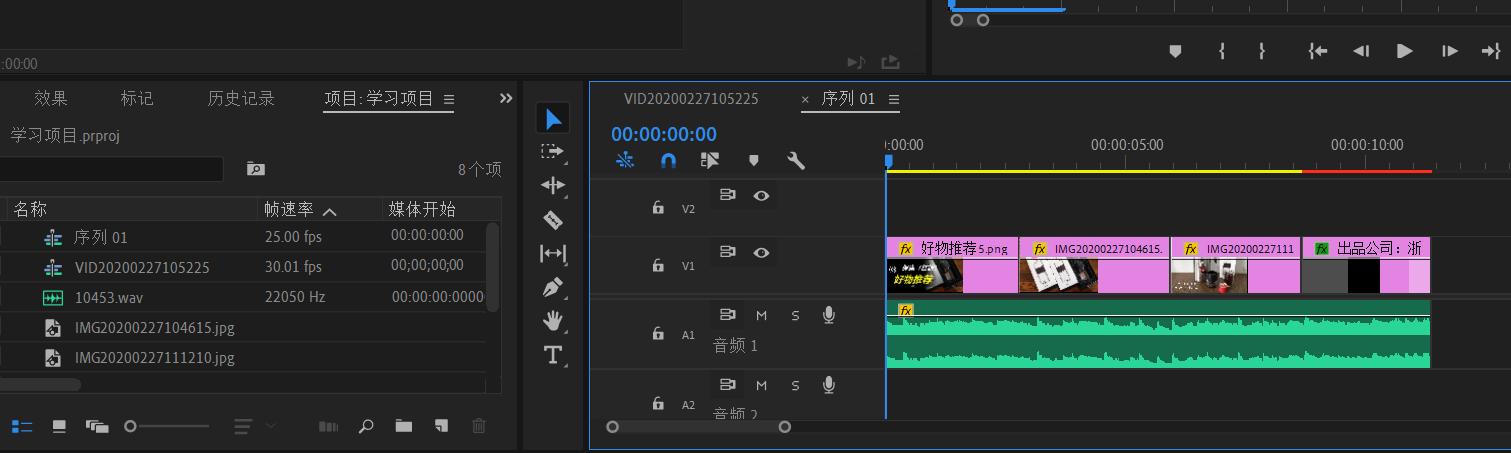Click the find magnifier in project panel footer

coord(366,426)
